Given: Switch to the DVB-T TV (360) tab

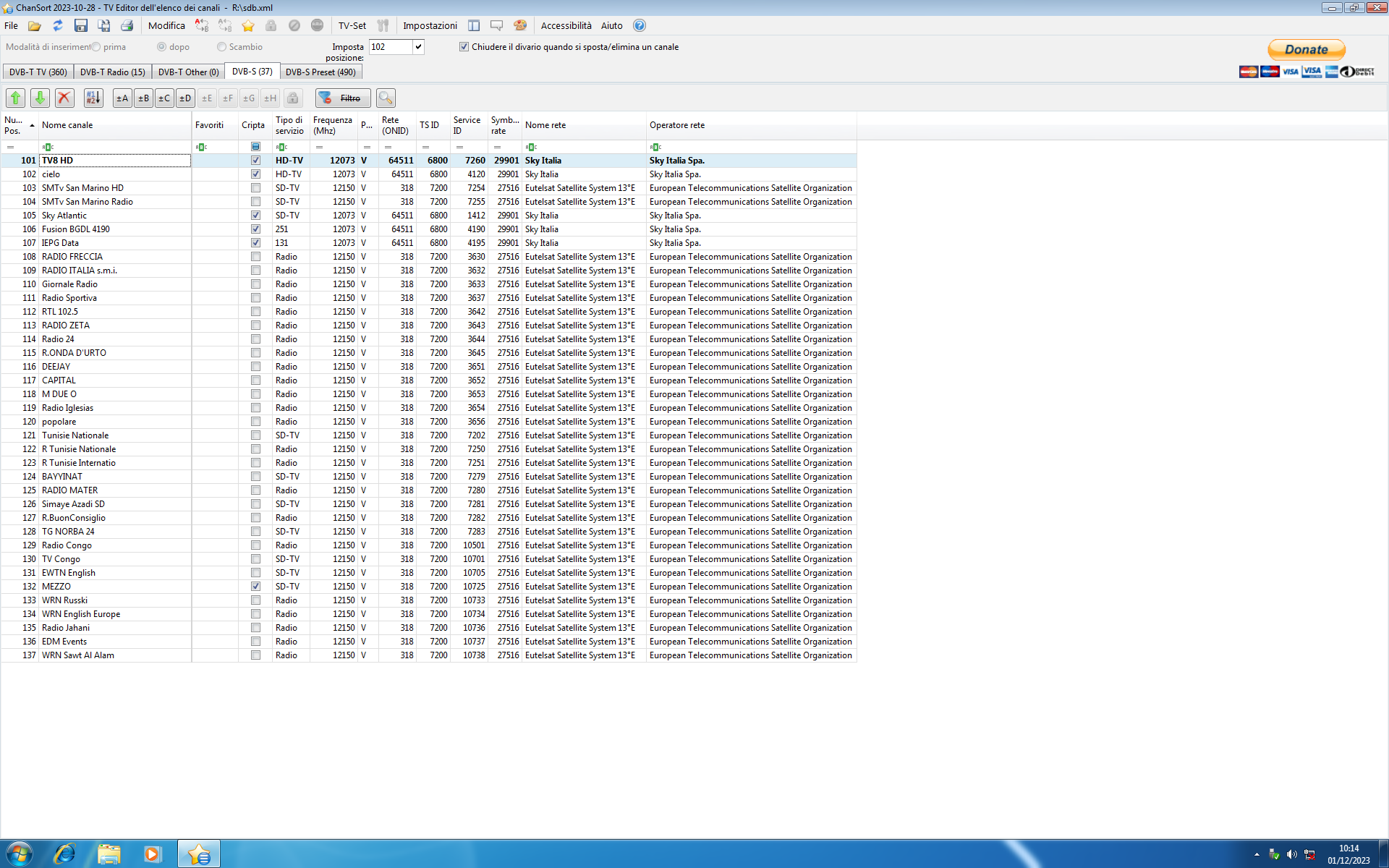Looking at the screenshot, I should [38, 72].
